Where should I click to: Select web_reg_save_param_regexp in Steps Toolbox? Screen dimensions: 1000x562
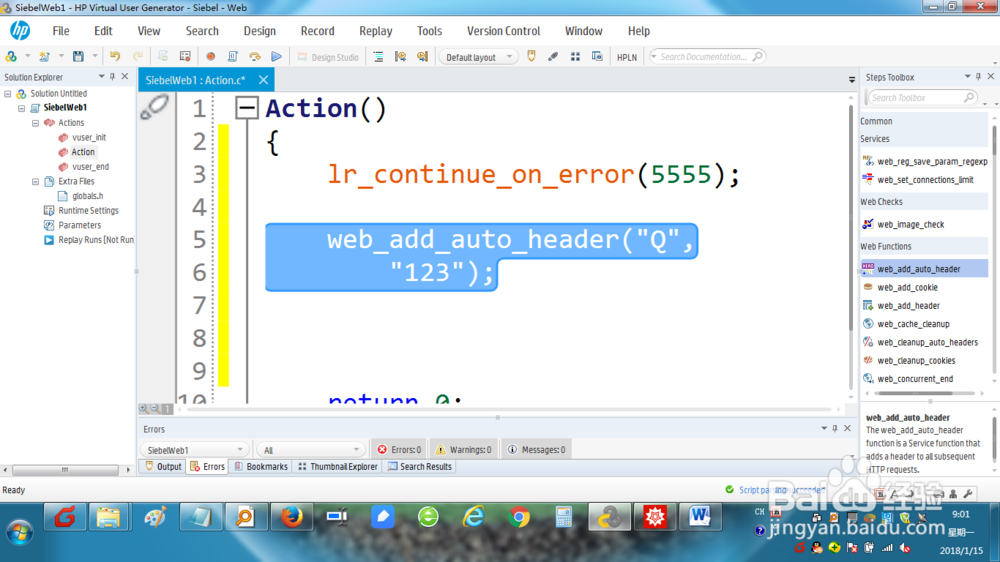(x=932, y=161)
